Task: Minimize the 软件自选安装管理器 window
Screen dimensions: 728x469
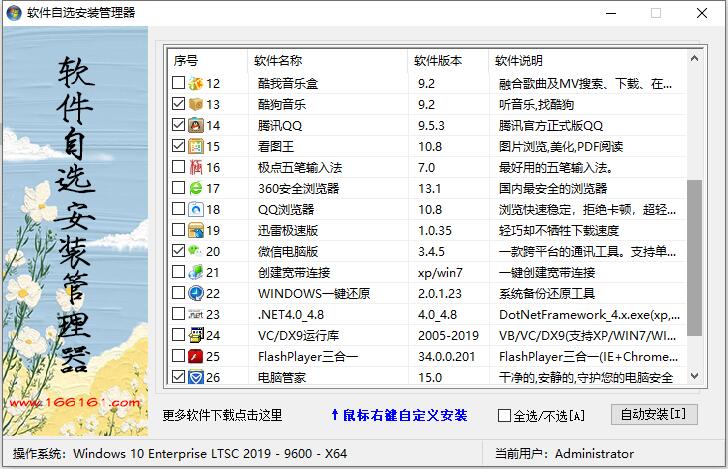Action: coord(611,13)
